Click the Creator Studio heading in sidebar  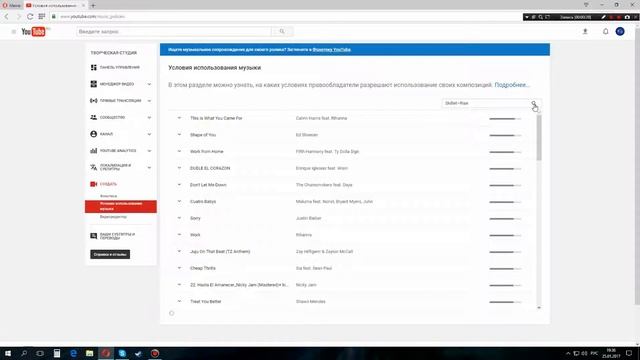coord(114,53)
